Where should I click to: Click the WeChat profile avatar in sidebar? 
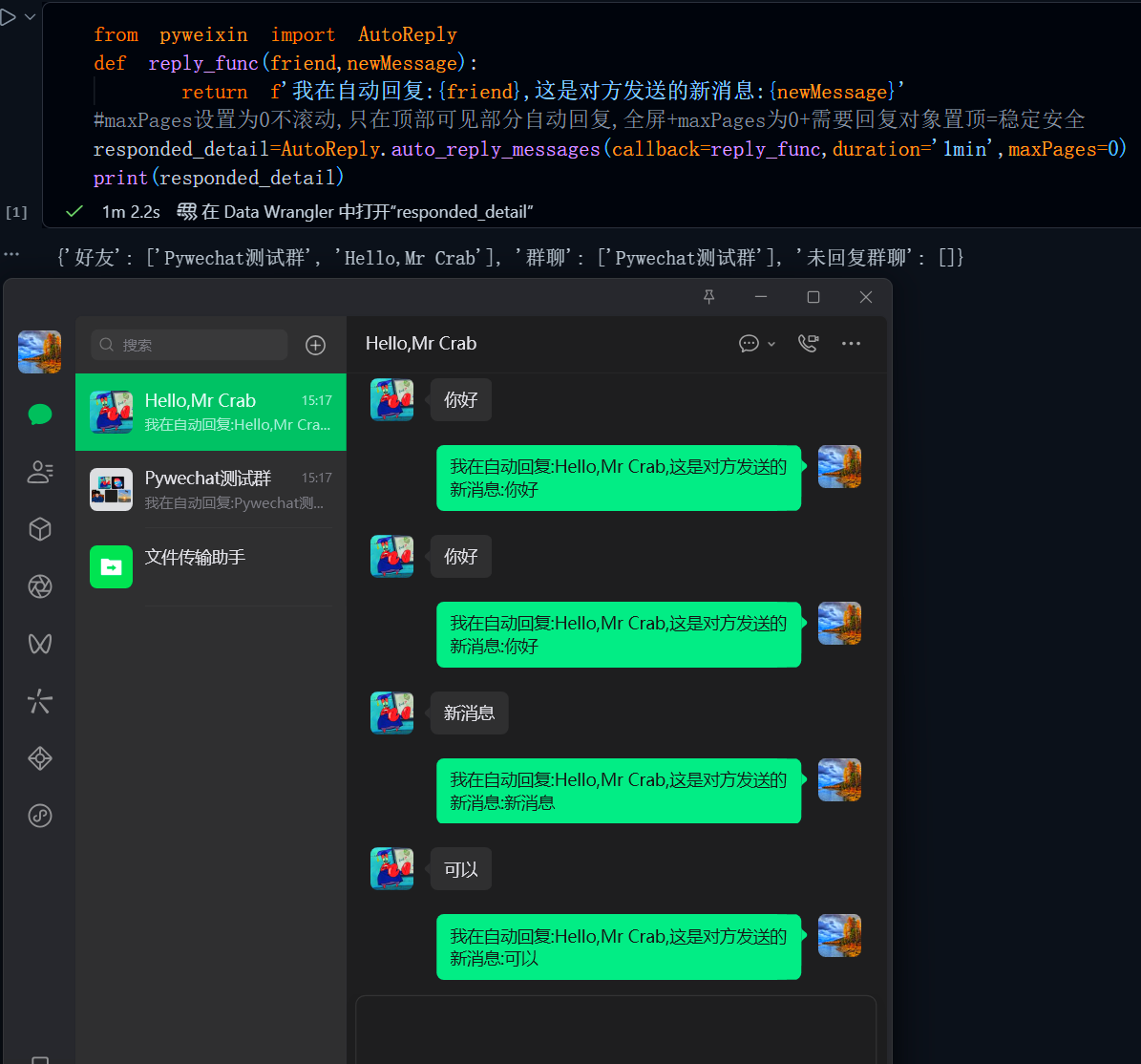click(x=39, y=351)
